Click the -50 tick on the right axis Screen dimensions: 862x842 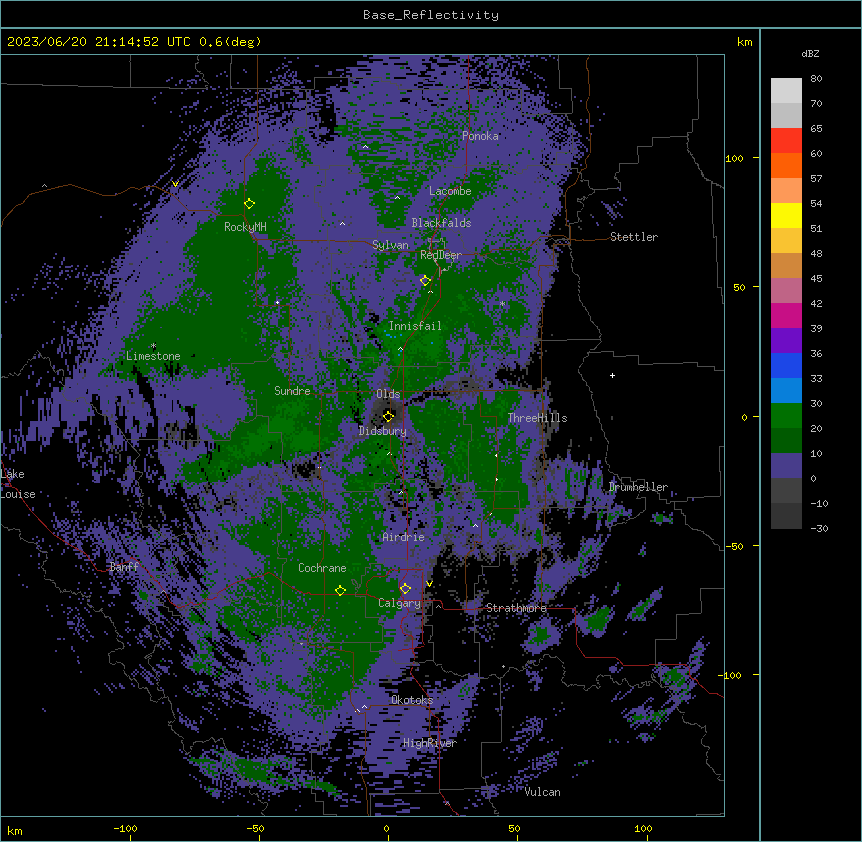(734, 546)
